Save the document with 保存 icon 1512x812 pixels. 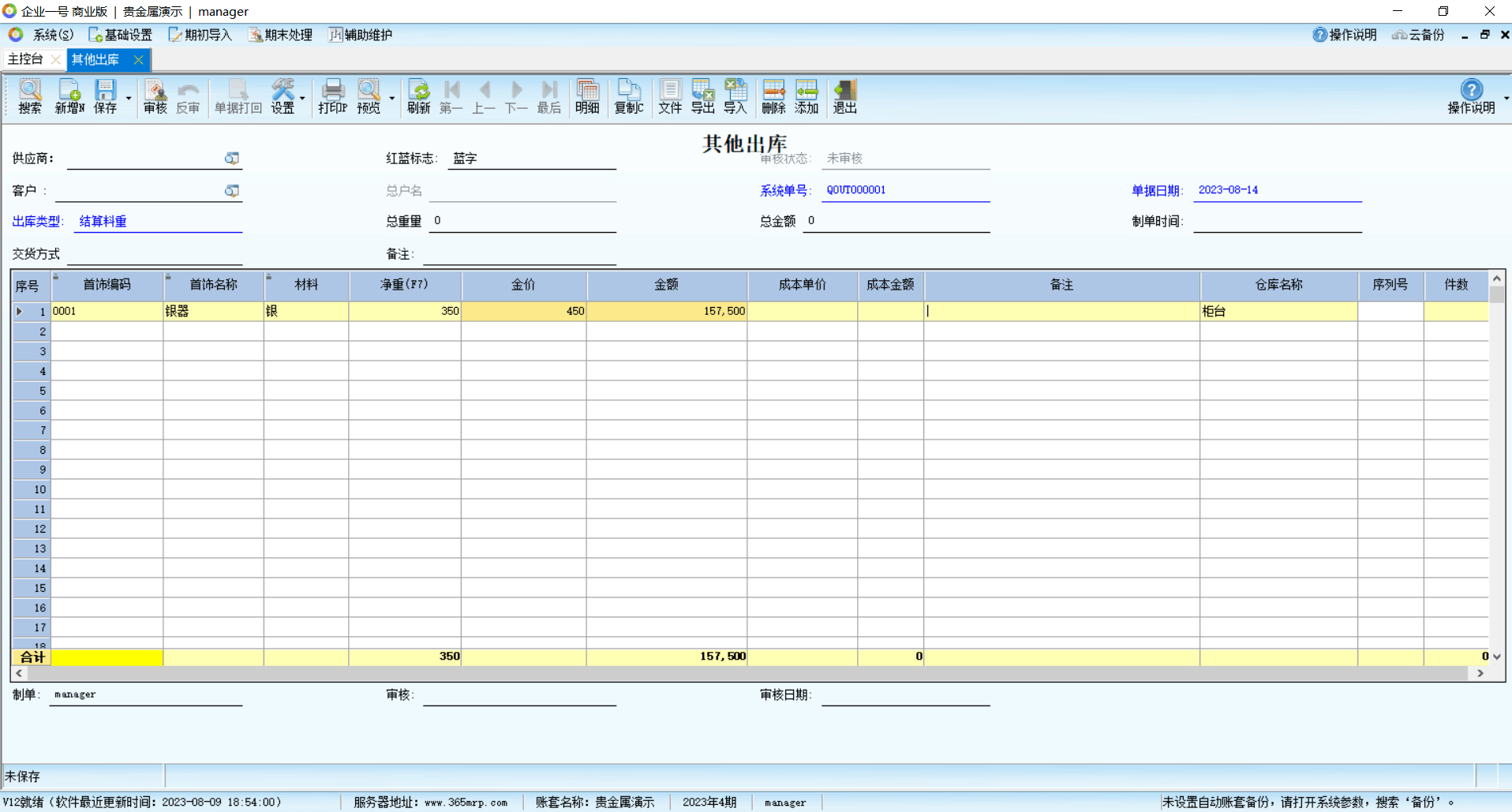105,96
